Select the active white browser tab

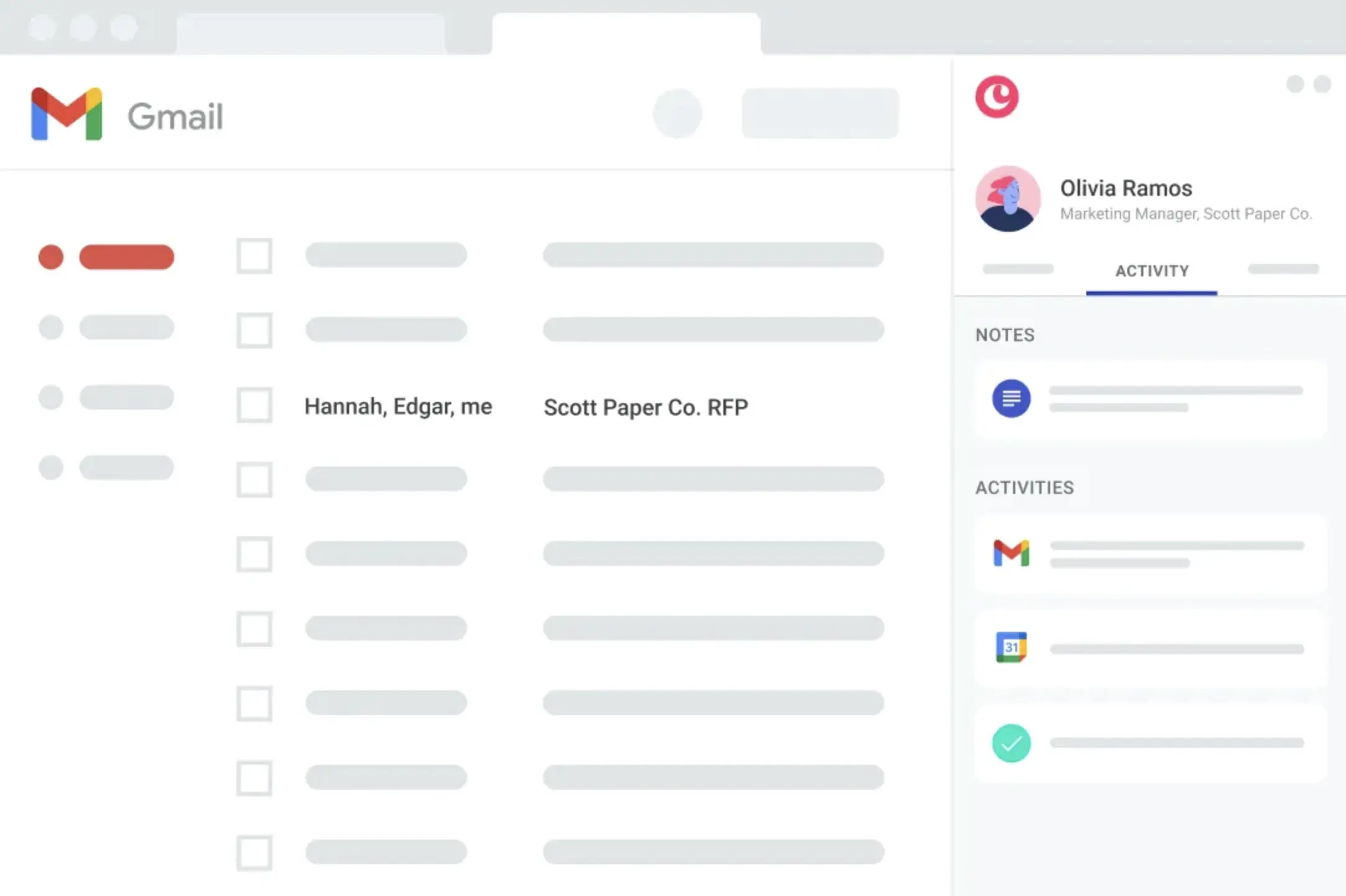tap(626, 34)
